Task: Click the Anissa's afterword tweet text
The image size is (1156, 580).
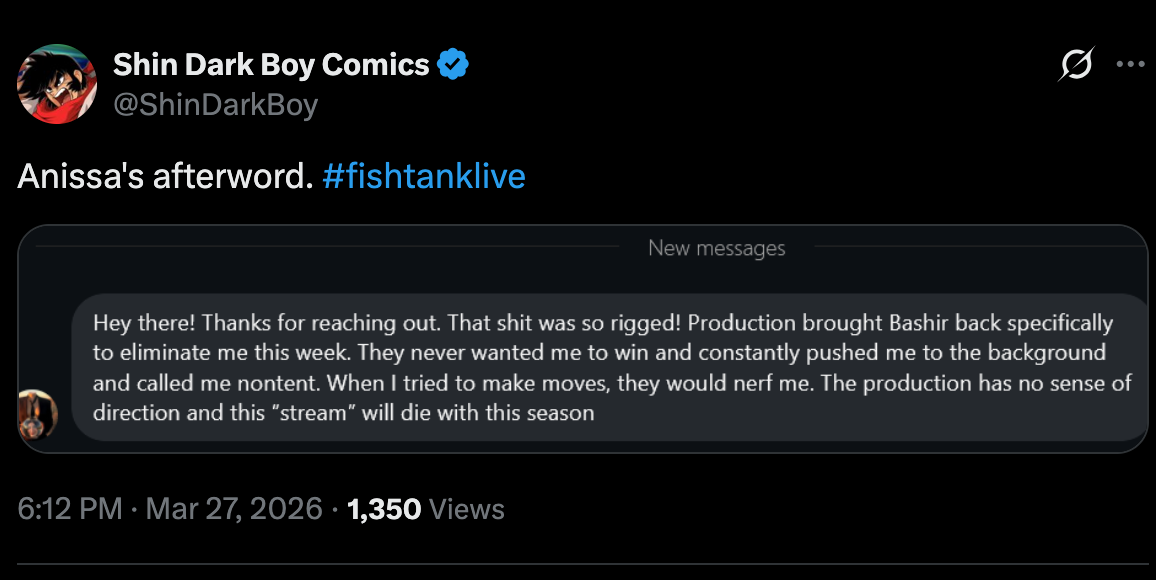Action: [166, 176]
